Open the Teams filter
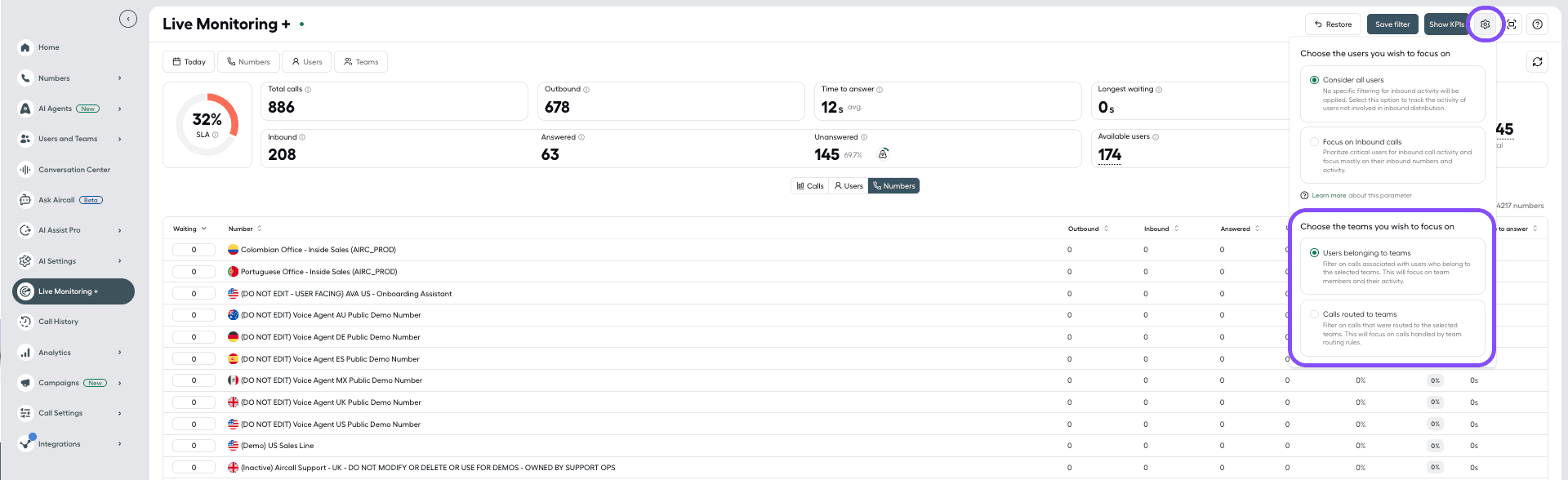This screenshot has height=480, width=1568. pyautogui.click(x=361, y=62)
